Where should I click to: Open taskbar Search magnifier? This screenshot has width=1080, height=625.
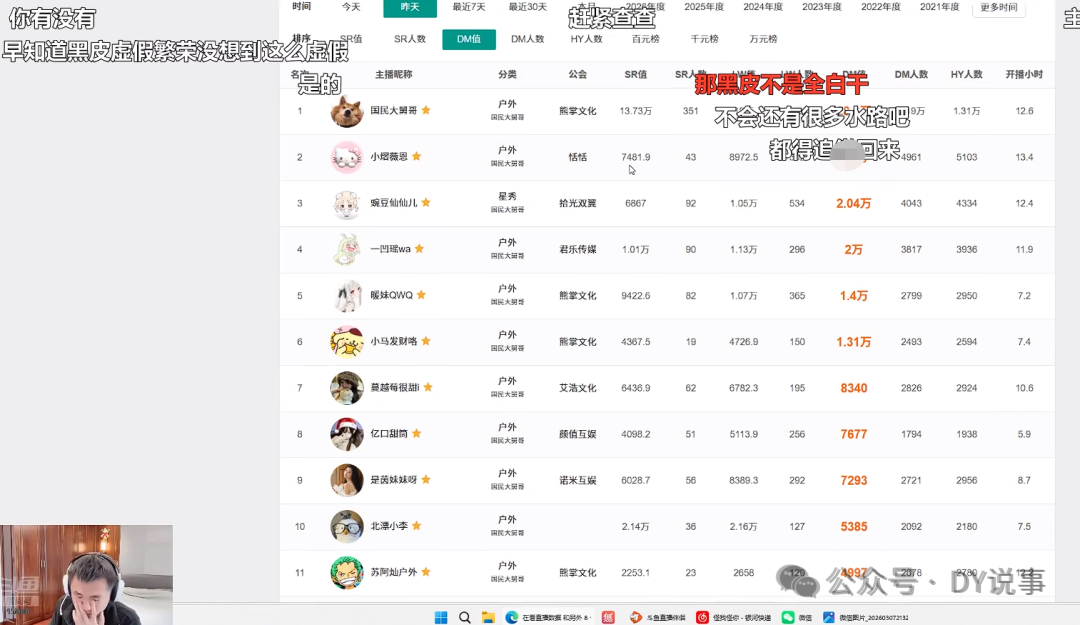465,617
